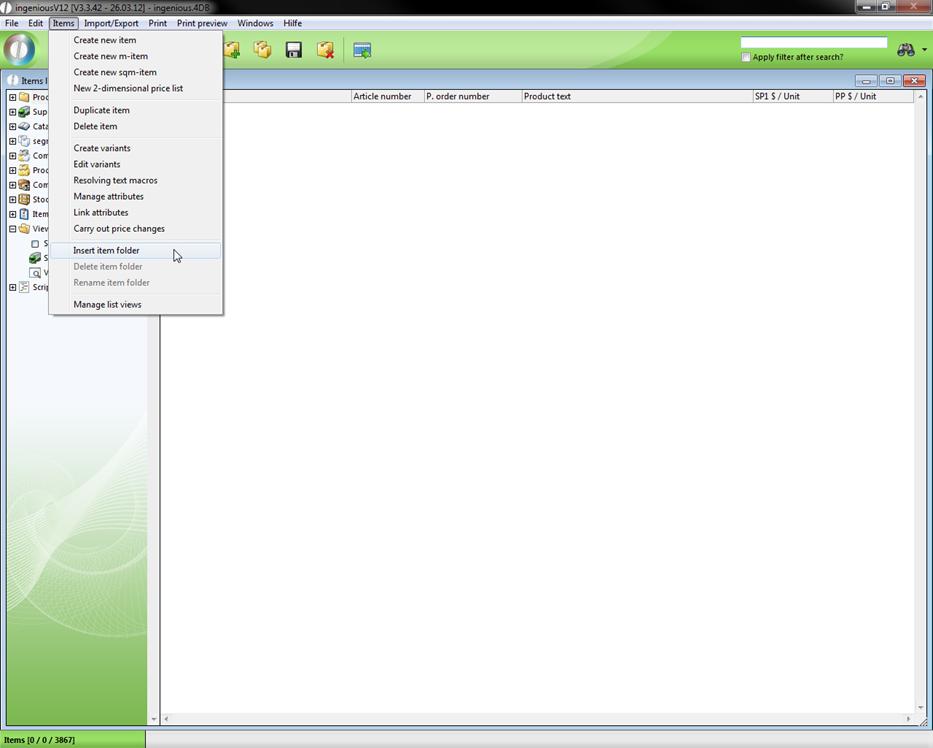Screen dimensions: 933x748
Task: Enable Apply filter after search checkbox
Action: 746,57
